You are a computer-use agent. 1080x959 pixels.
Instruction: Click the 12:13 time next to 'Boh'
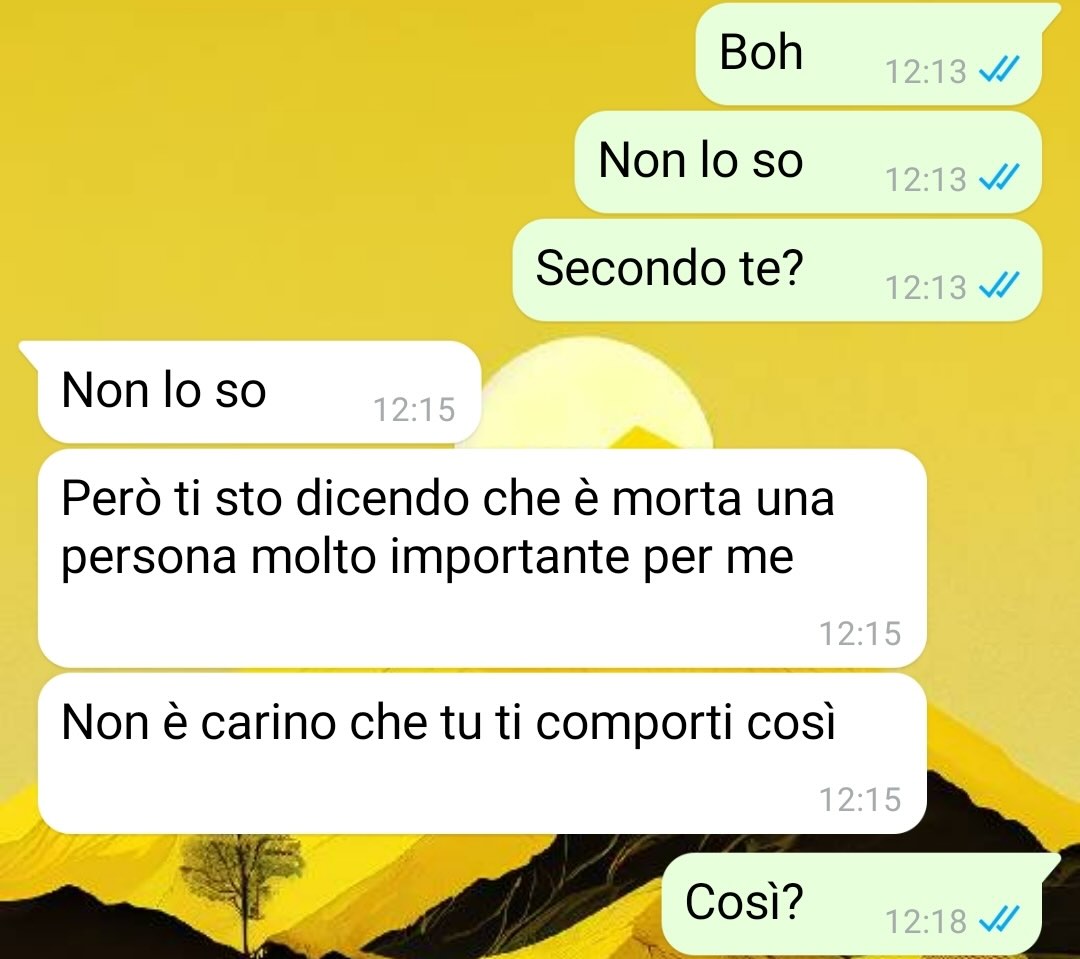coord(925,71)
